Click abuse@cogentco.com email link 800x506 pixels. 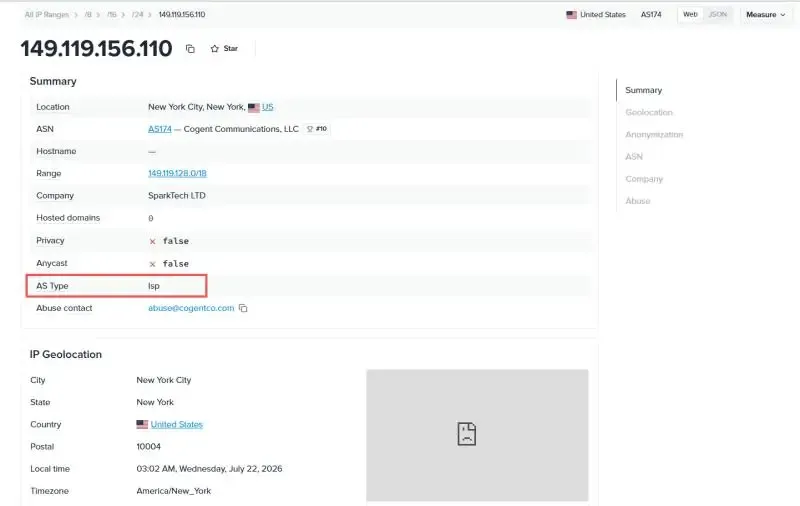(191, 308)
